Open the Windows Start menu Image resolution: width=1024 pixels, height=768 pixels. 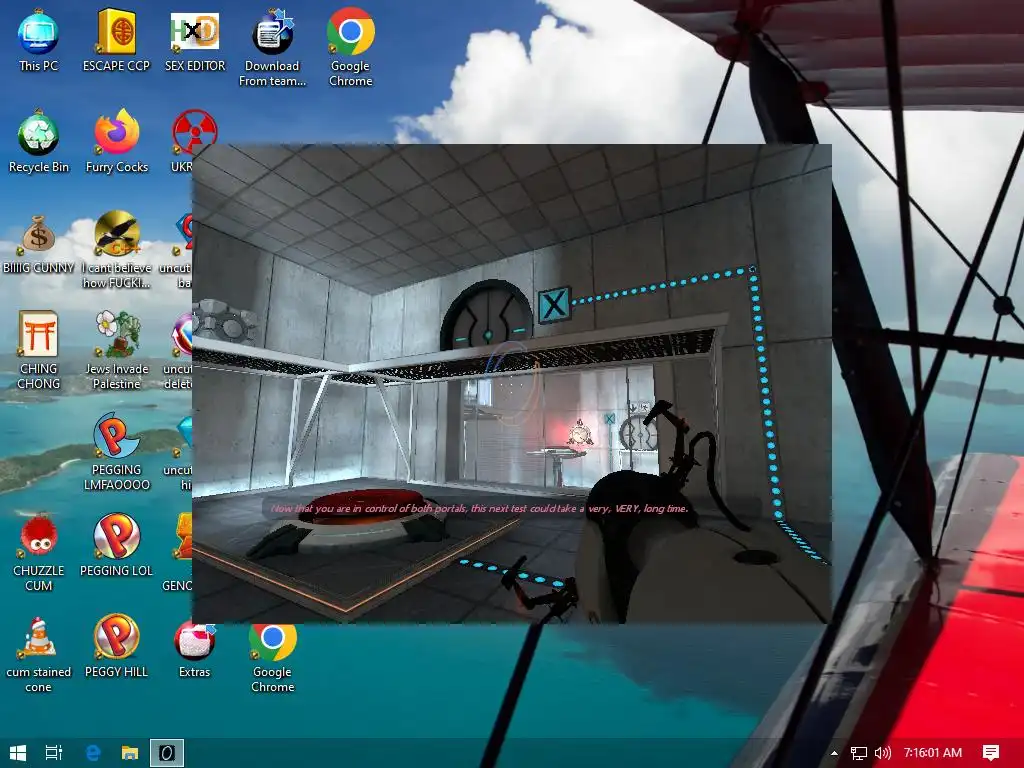click(18, 753)
